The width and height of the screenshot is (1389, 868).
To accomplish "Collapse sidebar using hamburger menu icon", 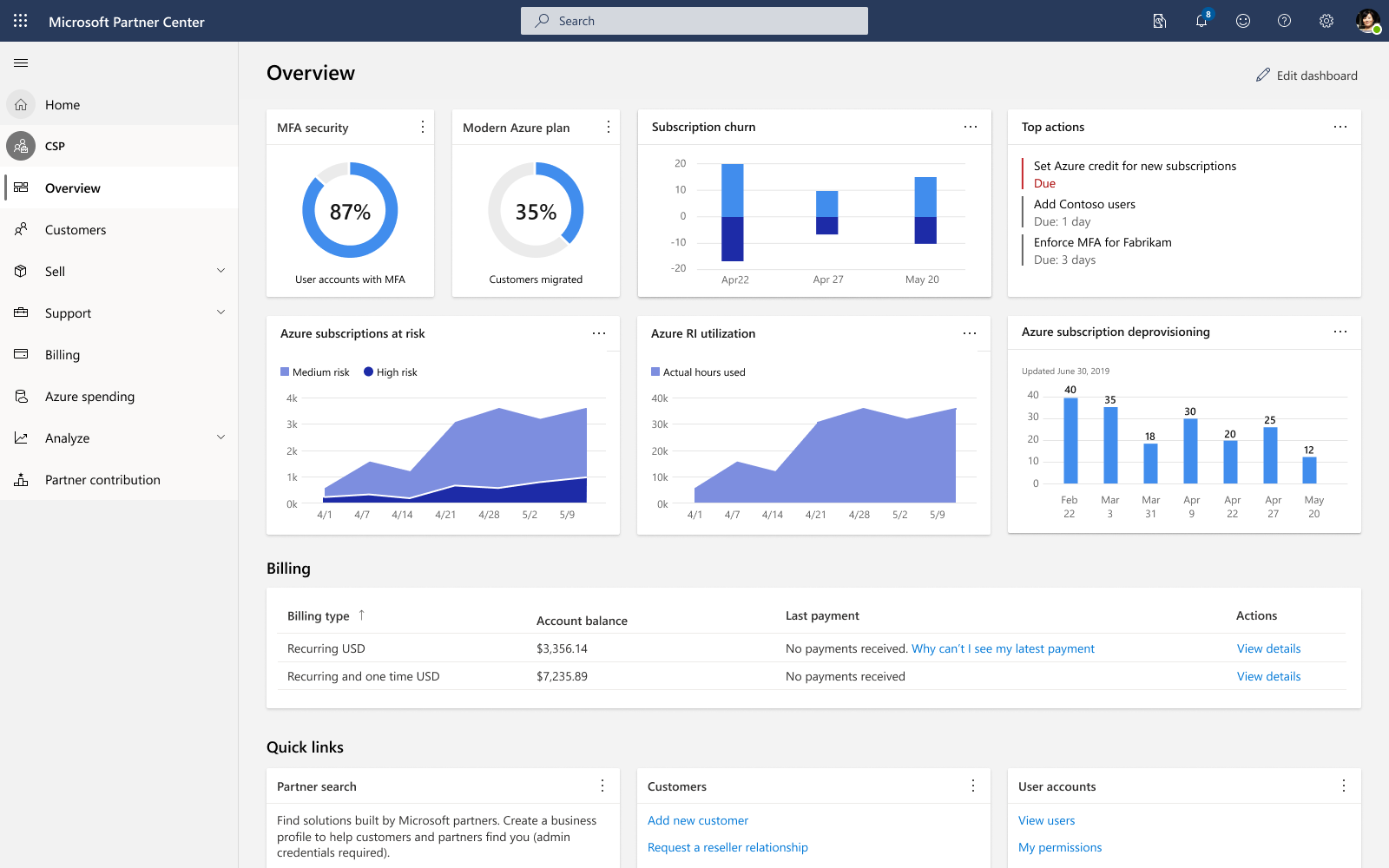I will pos(21,62).
